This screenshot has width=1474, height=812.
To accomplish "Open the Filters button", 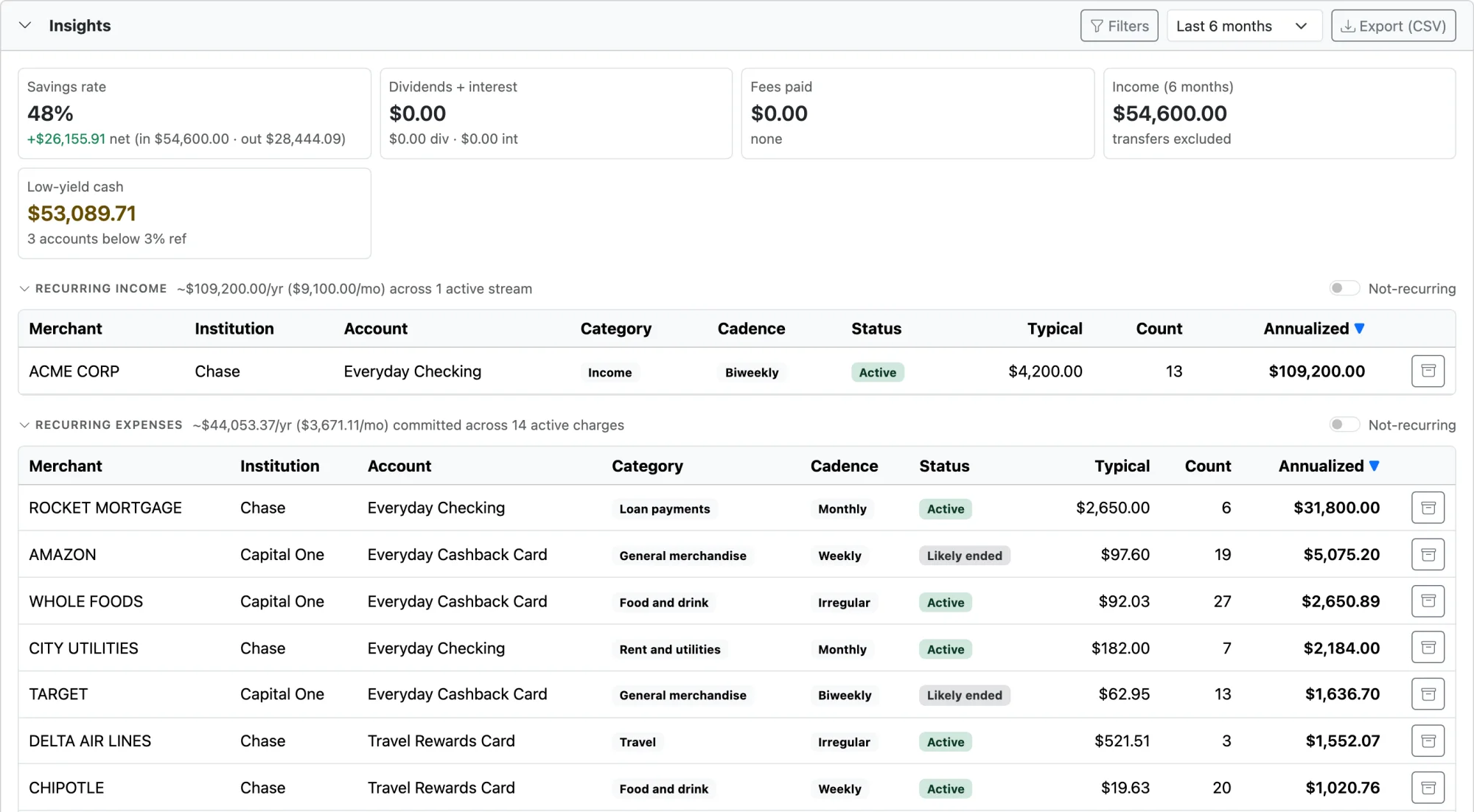I will click(1120, 26).
